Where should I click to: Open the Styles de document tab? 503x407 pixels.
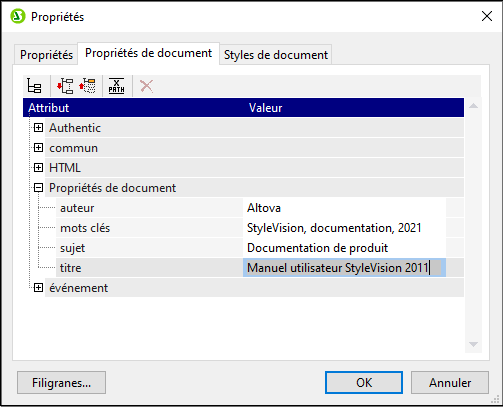click(x=276, y=55)
